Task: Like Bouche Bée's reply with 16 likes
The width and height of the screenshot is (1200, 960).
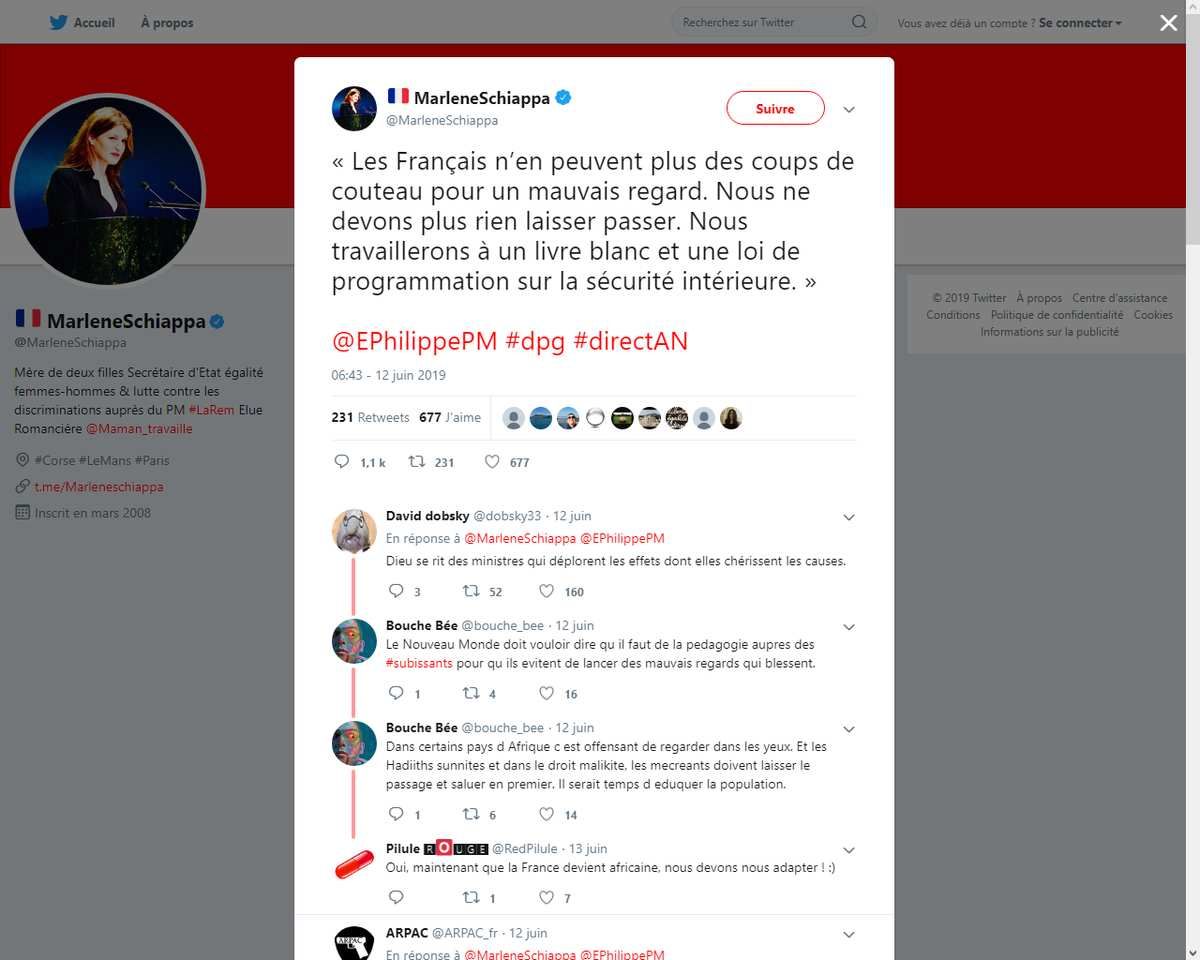Action: click(x=547, y=693)
